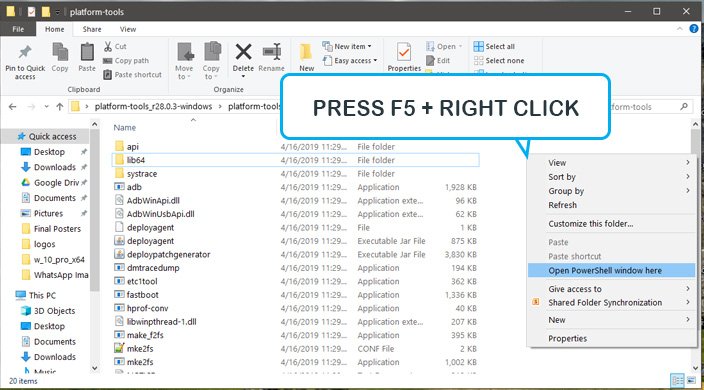This screenshot has height=390, width=704.
Task: Open the Properties icon in the ribbon
Action: 404,53
